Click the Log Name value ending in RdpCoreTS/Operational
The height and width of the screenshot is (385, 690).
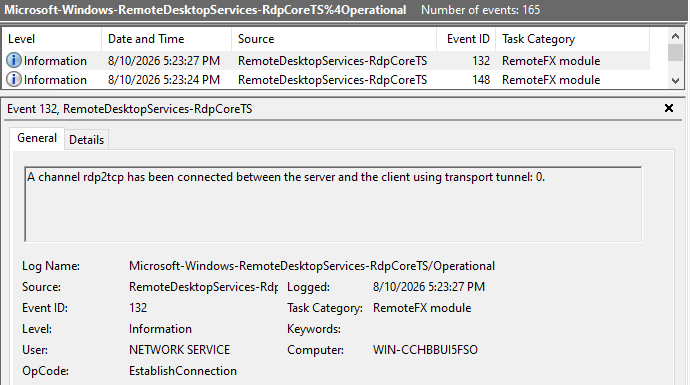pyautogui.click(x=312, y=266)
